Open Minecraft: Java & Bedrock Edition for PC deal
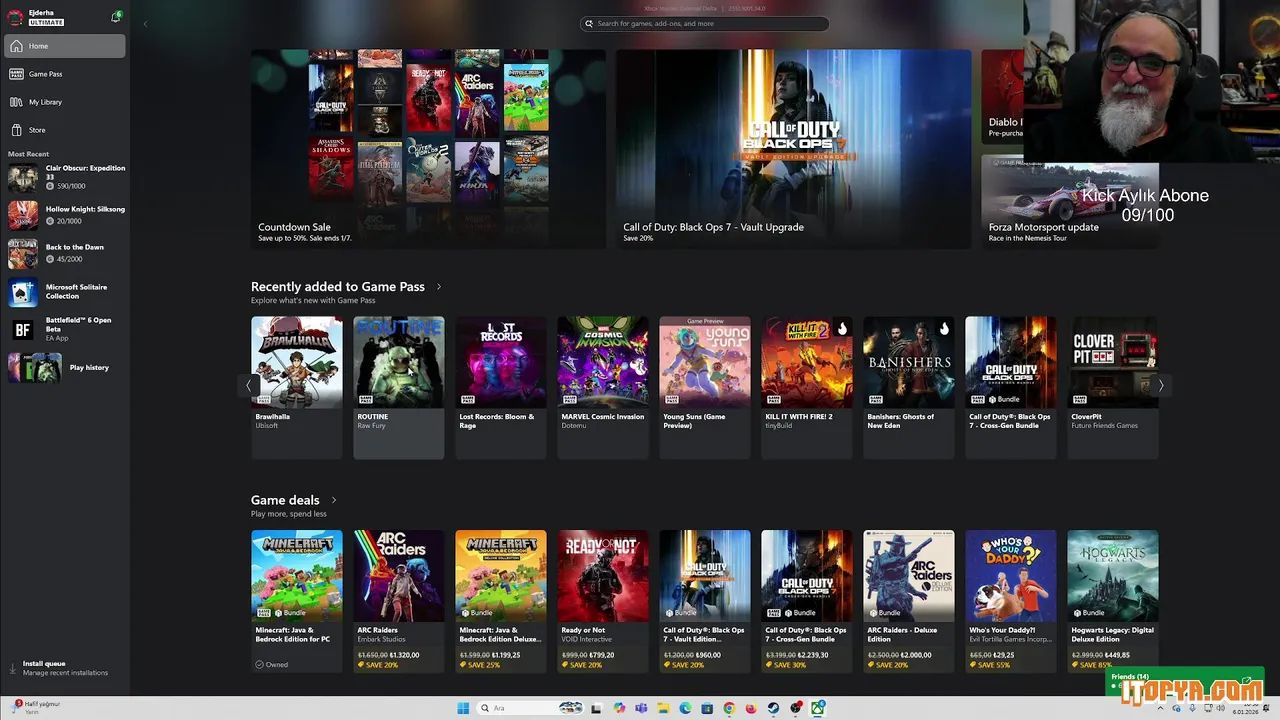Viewport: 1280px width, 720px height. [x=296, y=601]
